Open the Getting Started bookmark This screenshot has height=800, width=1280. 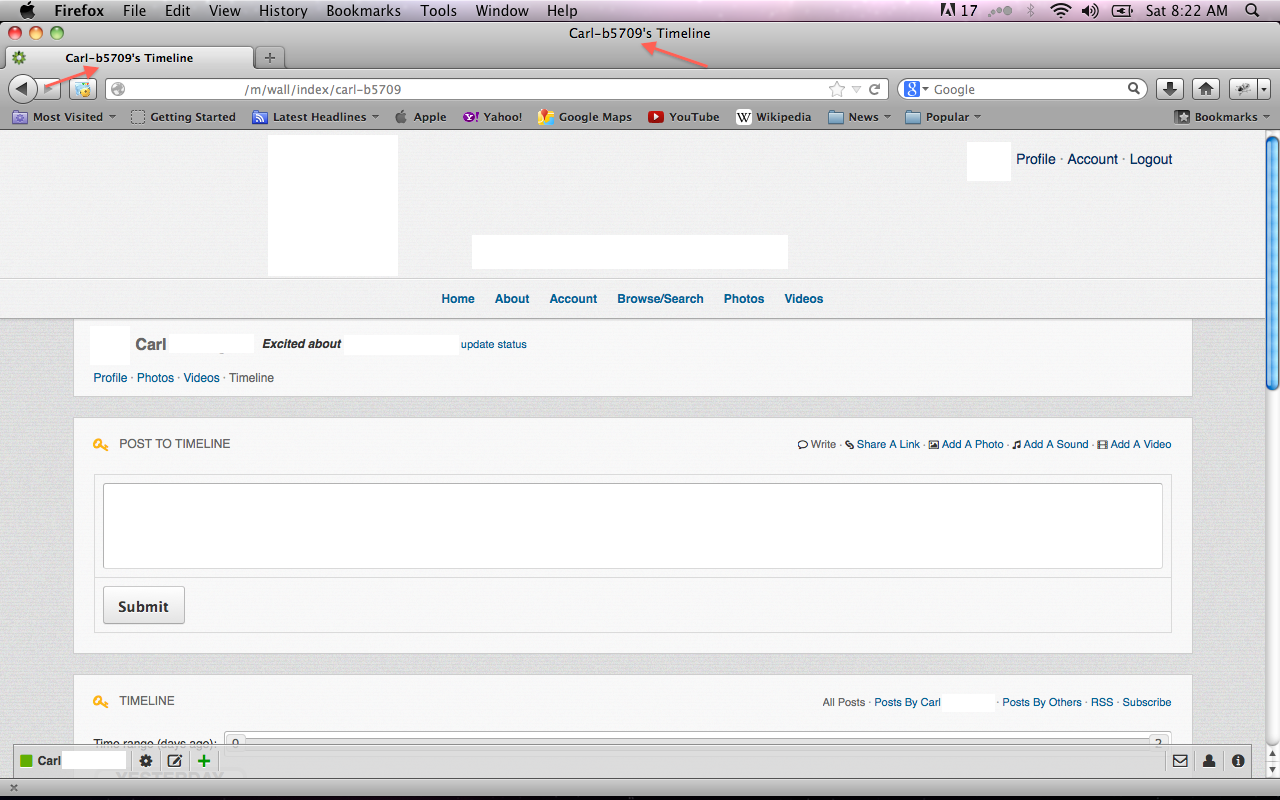[x=184, y=117]
